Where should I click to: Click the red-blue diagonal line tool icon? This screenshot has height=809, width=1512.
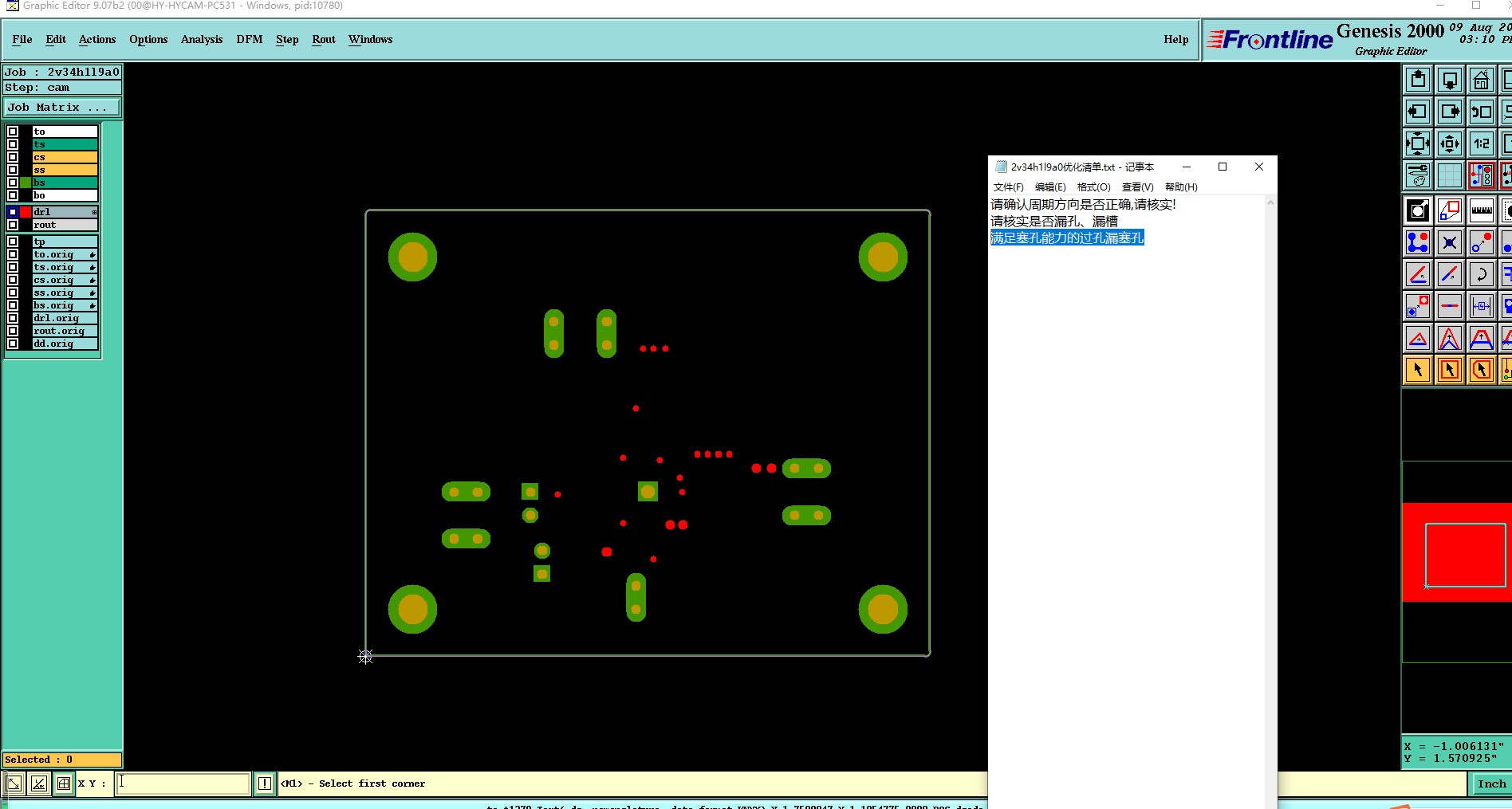1450,274
